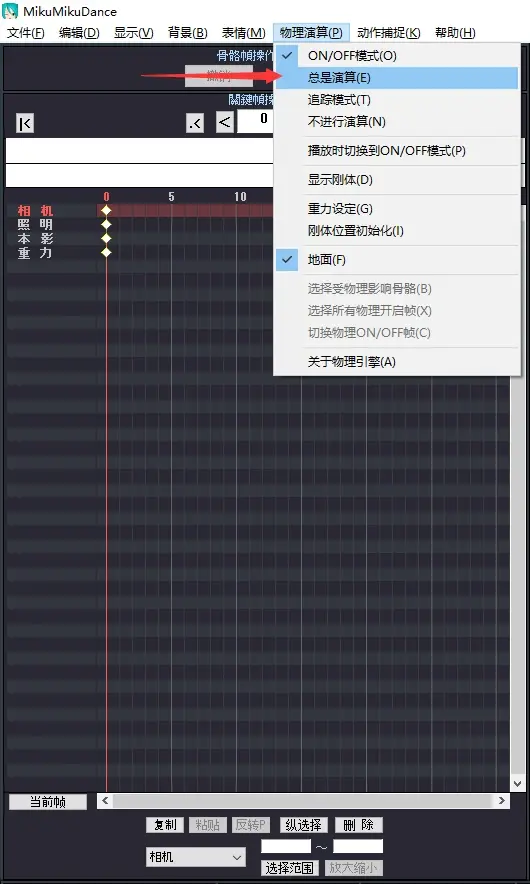The image size is (530, 884).
Task: Click timeline horizontal scrollbar right arrow
Action: [502, 801]
